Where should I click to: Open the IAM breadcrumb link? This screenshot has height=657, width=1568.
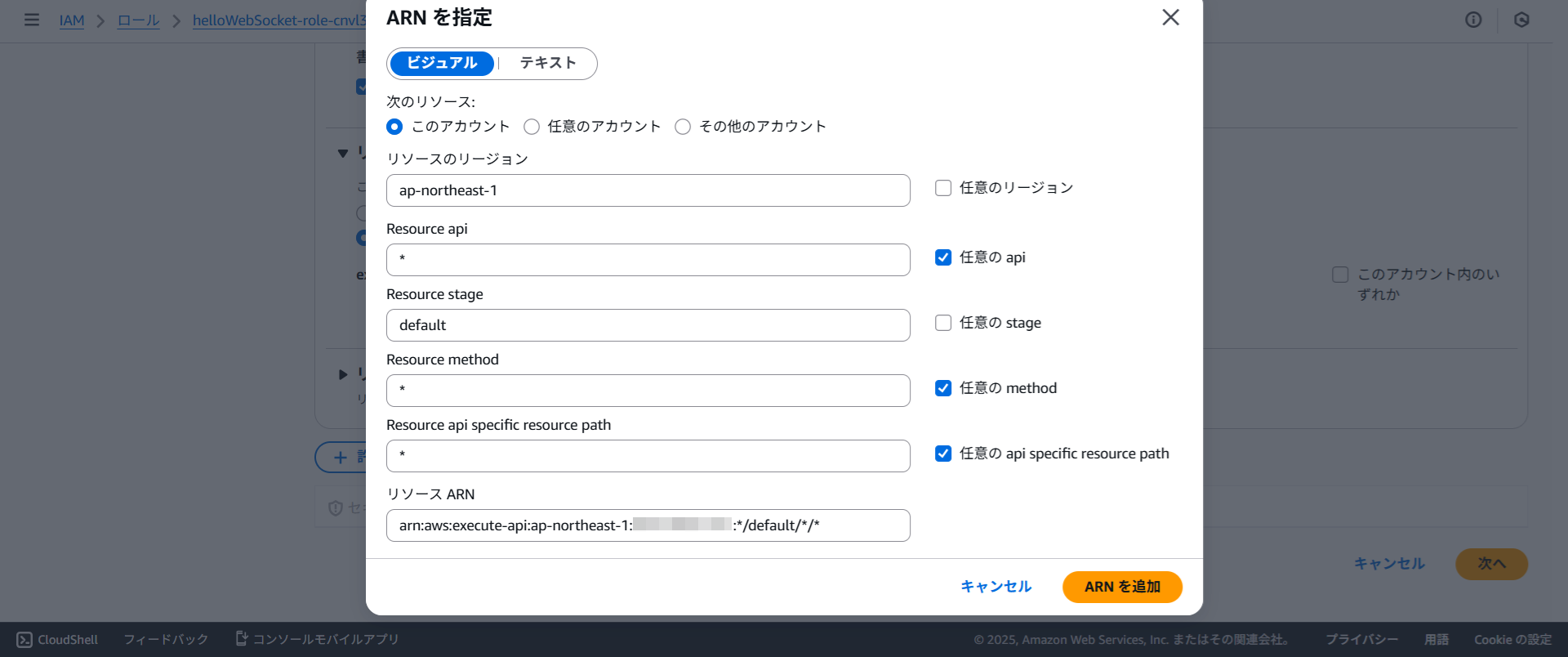coord(72,20)
